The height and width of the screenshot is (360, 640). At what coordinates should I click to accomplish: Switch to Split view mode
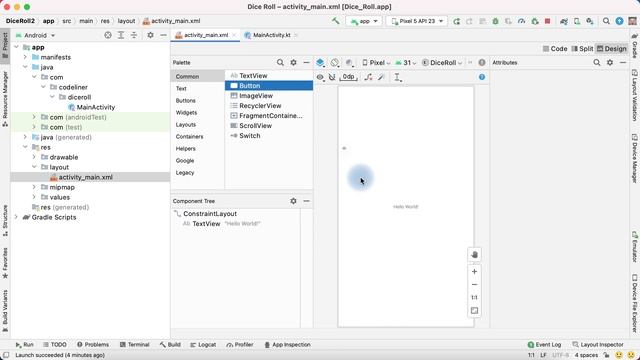pos(582,49)
